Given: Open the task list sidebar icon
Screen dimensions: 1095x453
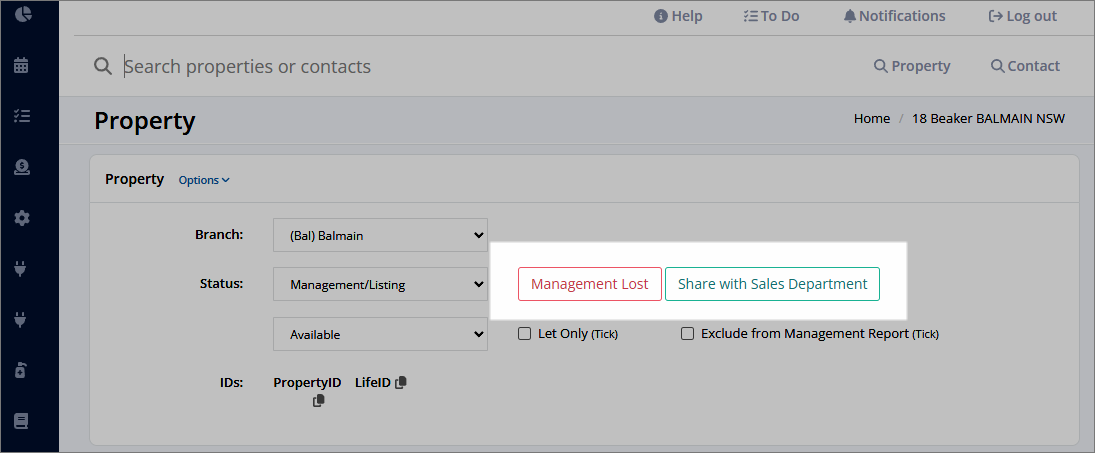Looking at the screenshot, I should click(22, 116).
